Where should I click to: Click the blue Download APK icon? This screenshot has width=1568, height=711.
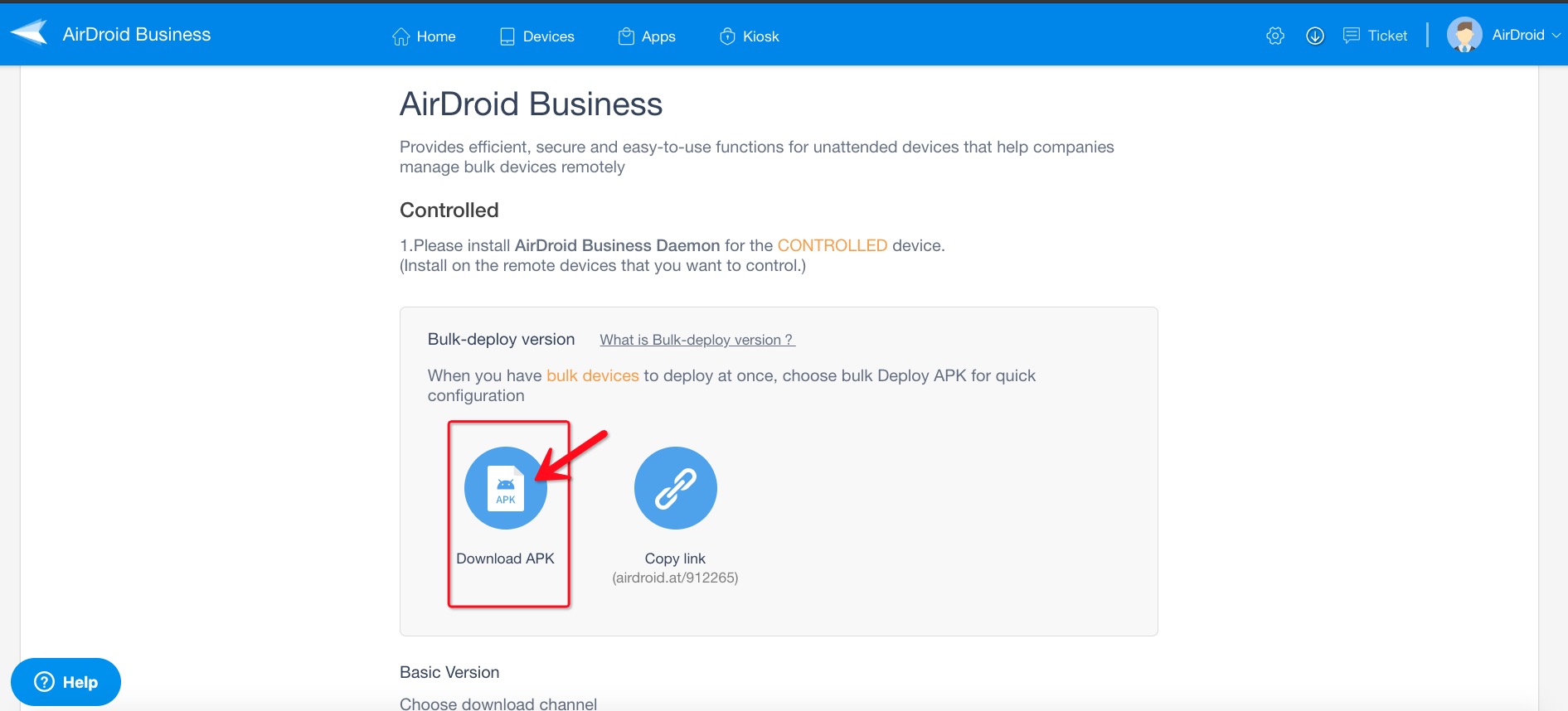[x=506, y=488]
